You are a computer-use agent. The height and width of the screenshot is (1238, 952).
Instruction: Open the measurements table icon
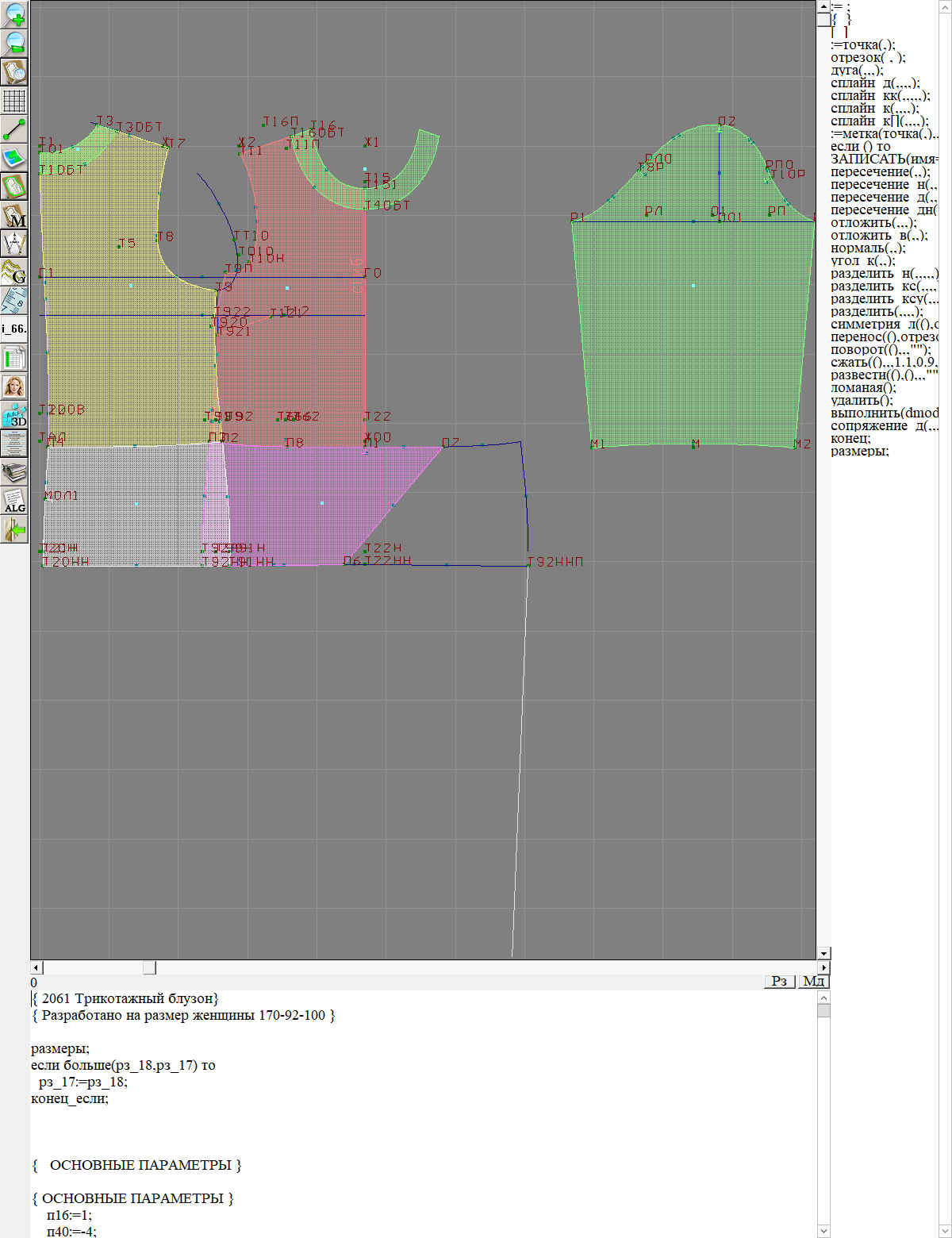15,357
